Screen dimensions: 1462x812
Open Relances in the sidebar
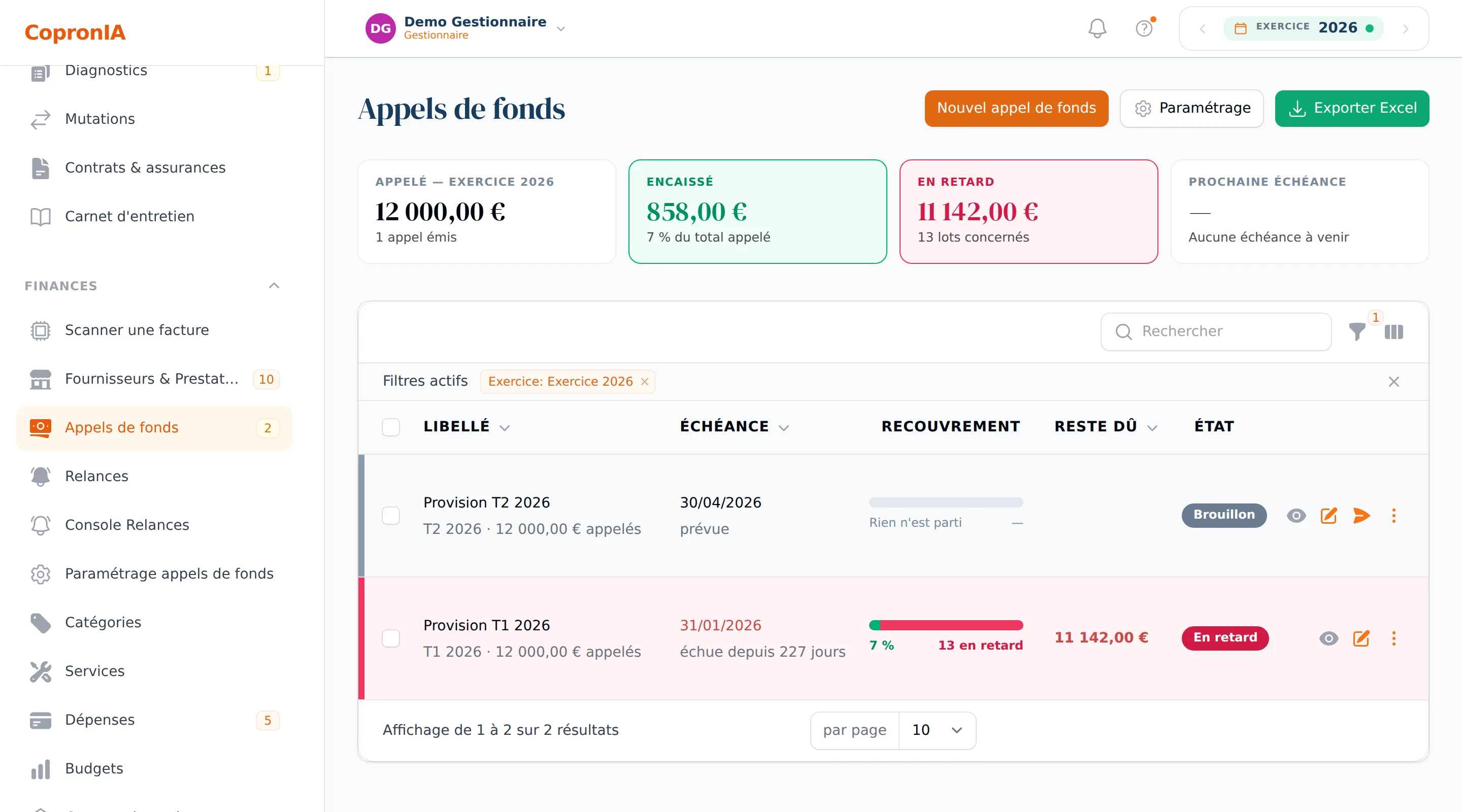154,476
